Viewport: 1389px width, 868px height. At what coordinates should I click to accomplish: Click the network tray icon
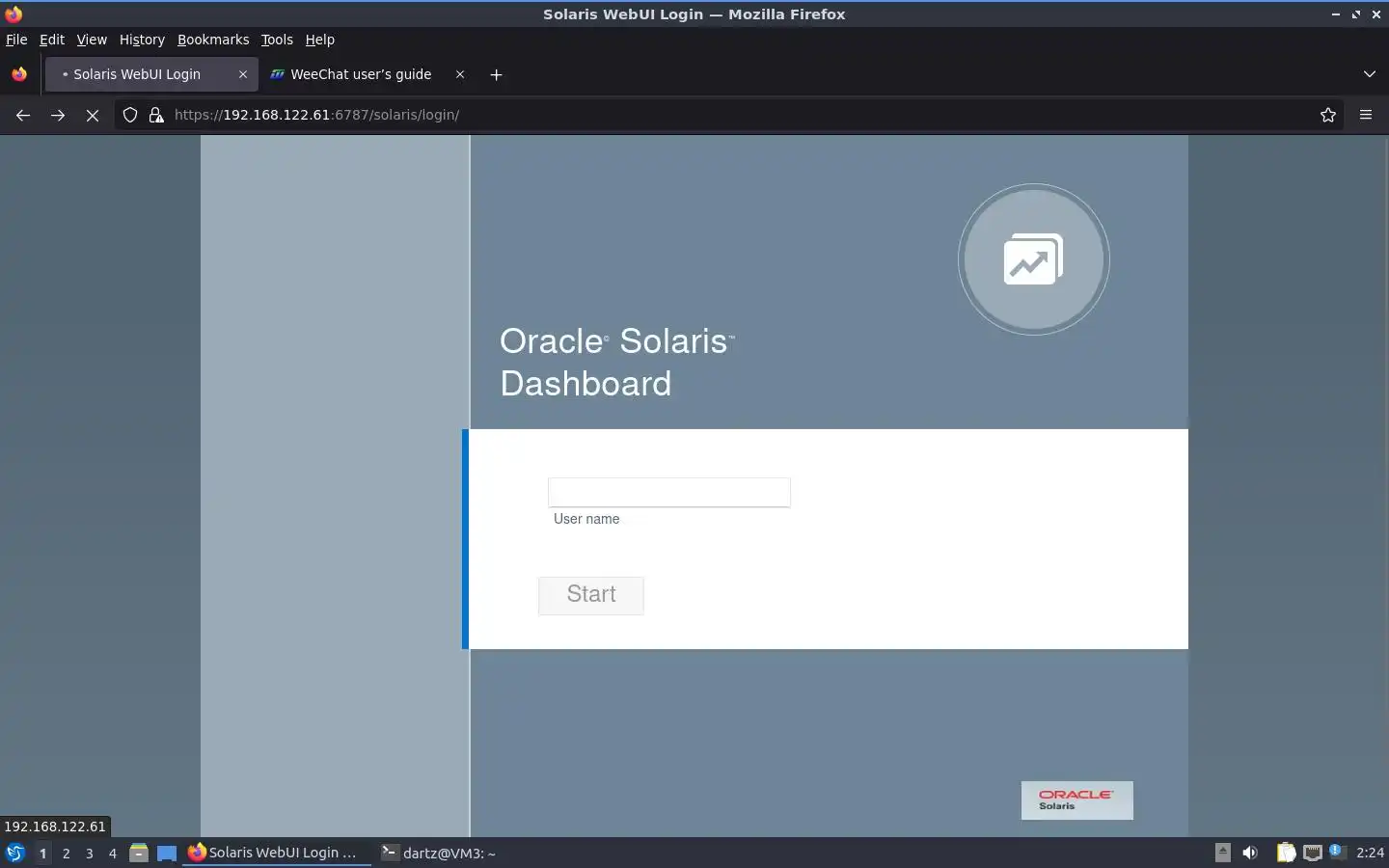pyautogui.click(x=1313, y=853)
